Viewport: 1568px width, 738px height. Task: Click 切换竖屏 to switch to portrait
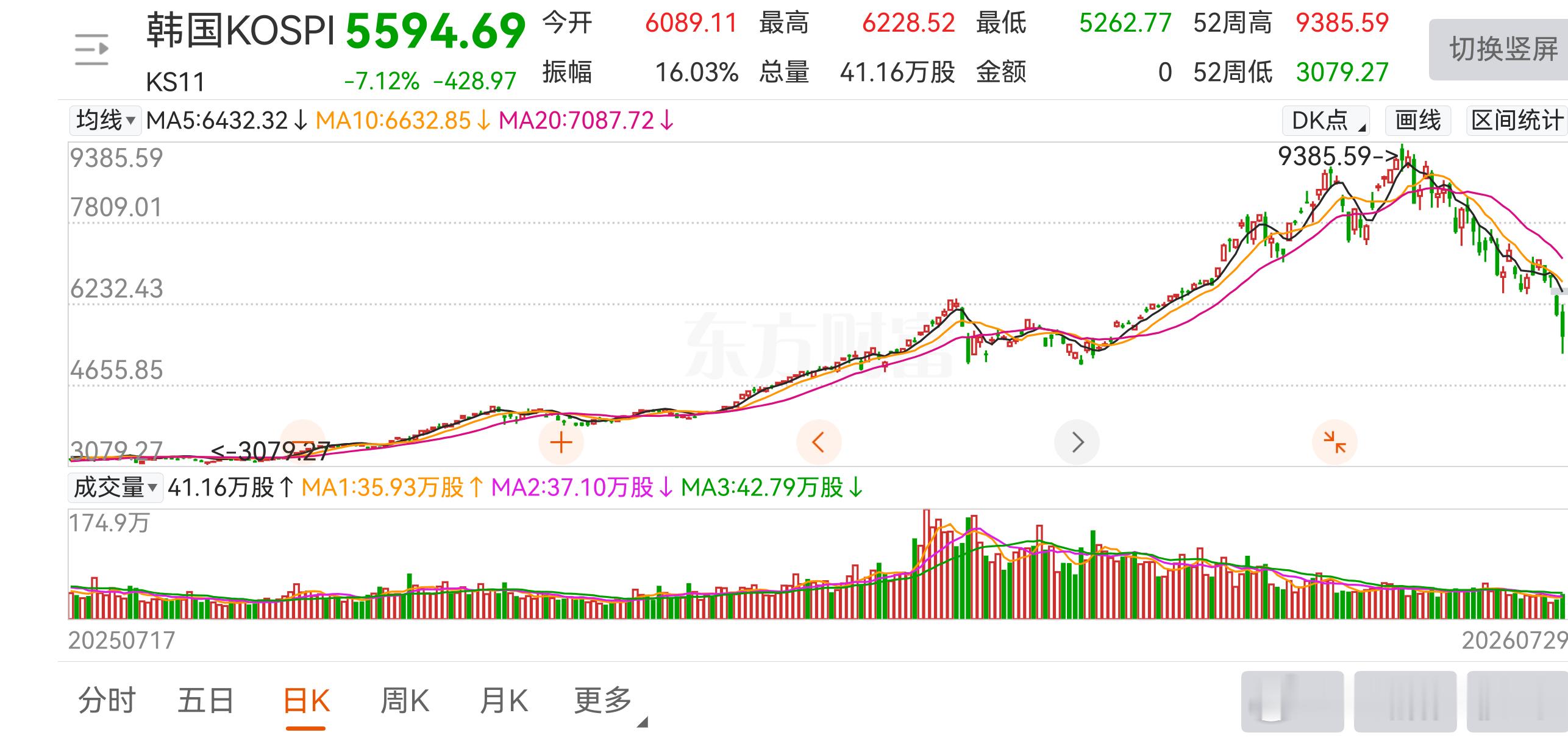[x=1499, y=49]
